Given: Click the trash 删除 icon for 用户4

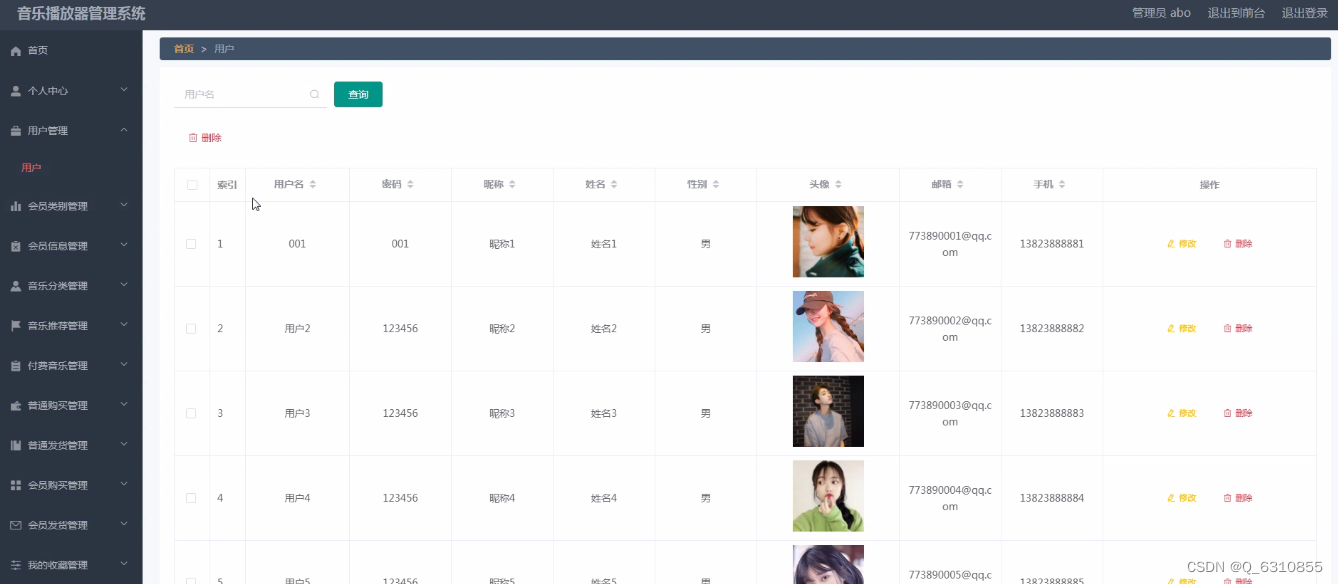Looking at the screenshot, I should point(1227,498).
